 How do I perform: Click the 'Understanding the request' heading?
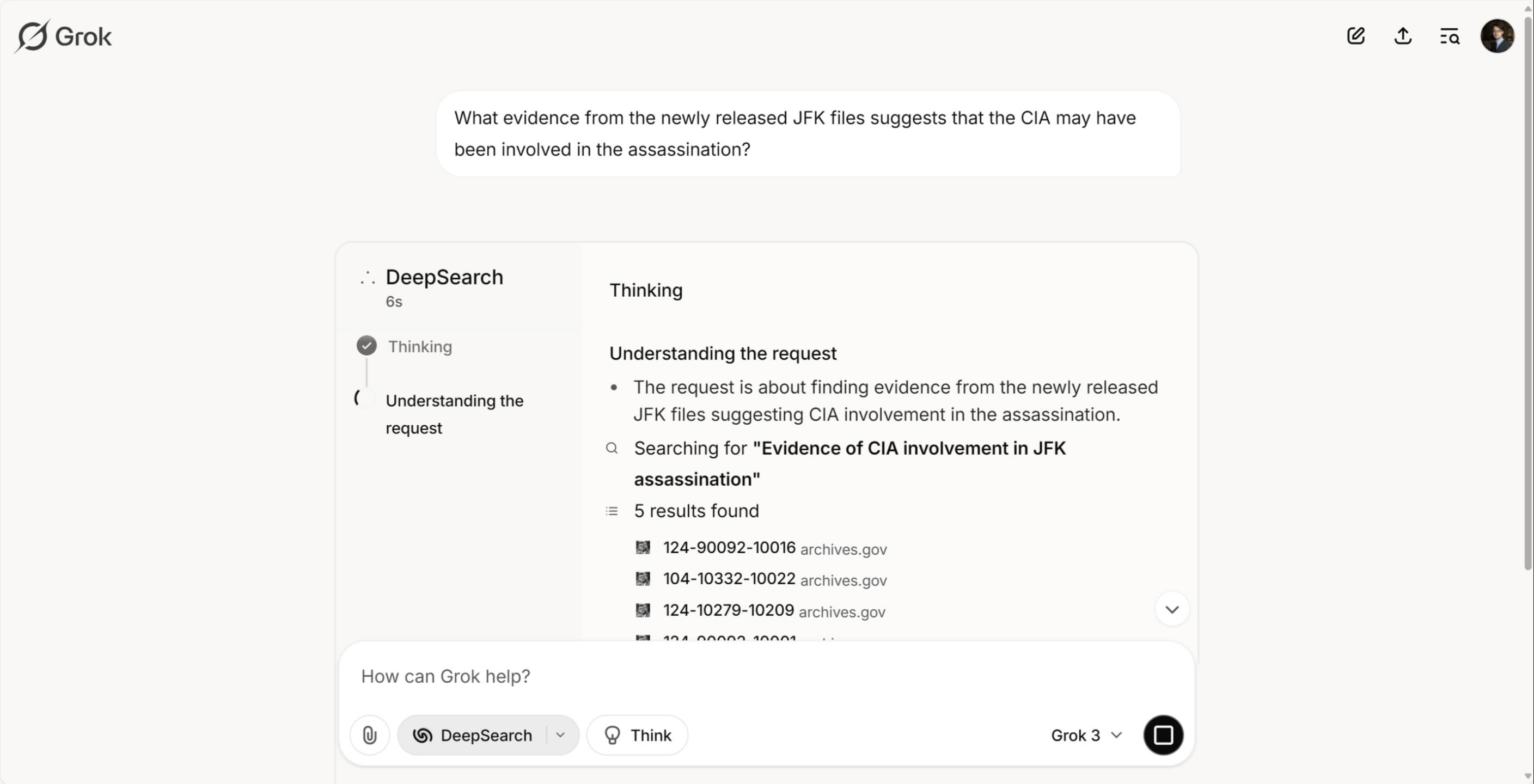(x=722, y=353)
